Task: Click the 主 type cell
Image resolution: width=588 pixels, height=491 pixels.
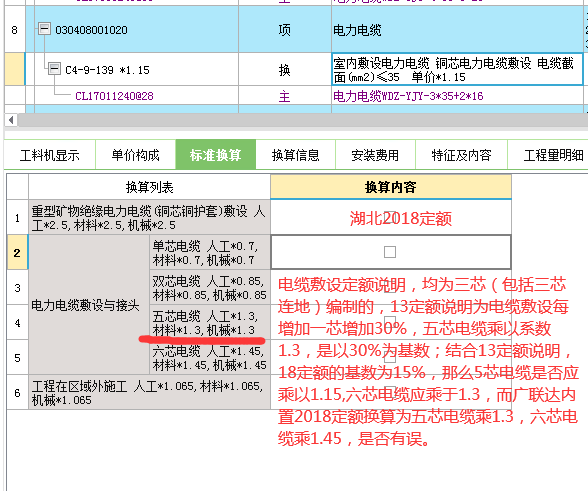Action: click(285, 96)
